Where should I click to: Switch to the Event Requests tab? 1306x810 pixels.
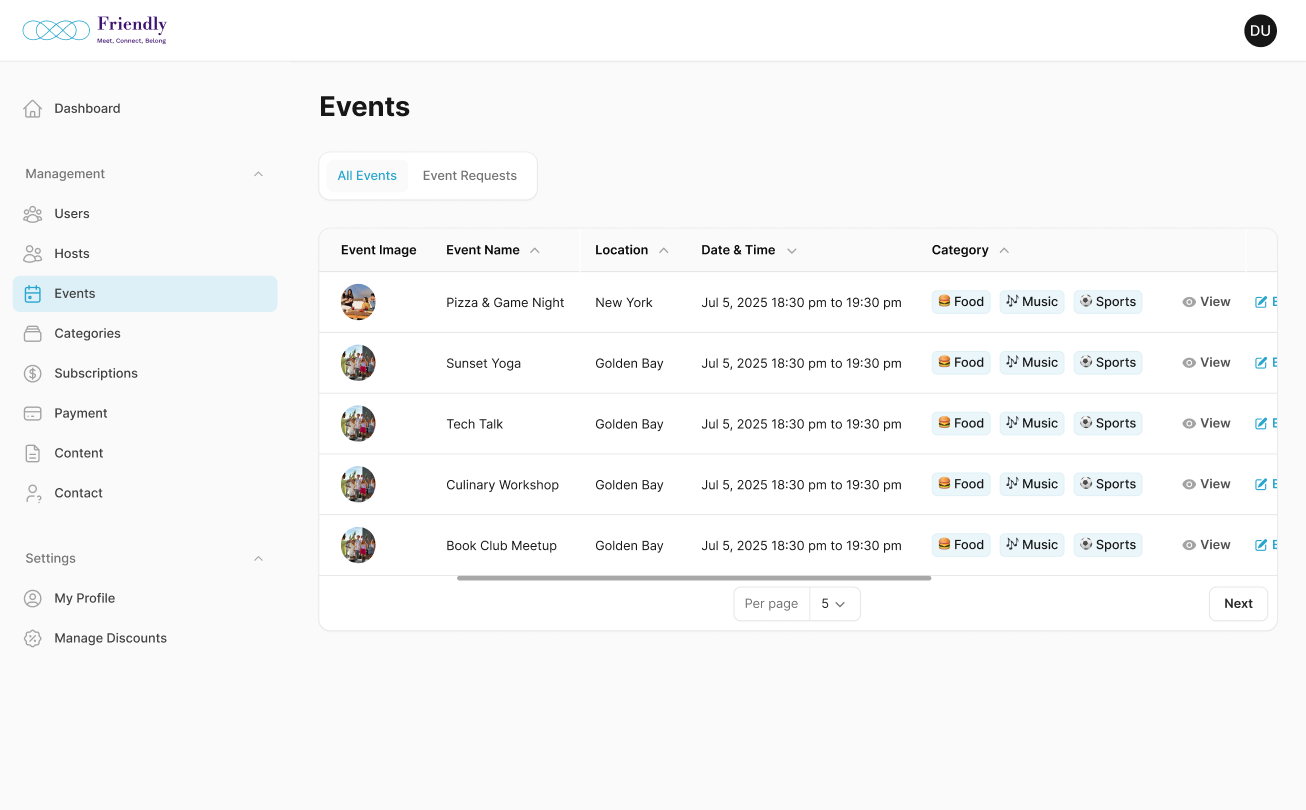pos(469,176)
